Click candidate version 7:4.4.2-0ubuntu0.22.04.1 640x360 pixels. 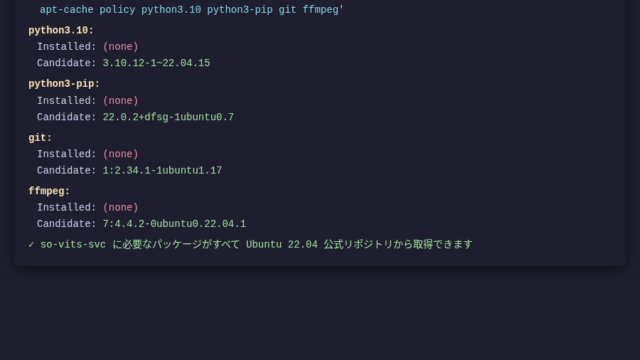(174, 224)
